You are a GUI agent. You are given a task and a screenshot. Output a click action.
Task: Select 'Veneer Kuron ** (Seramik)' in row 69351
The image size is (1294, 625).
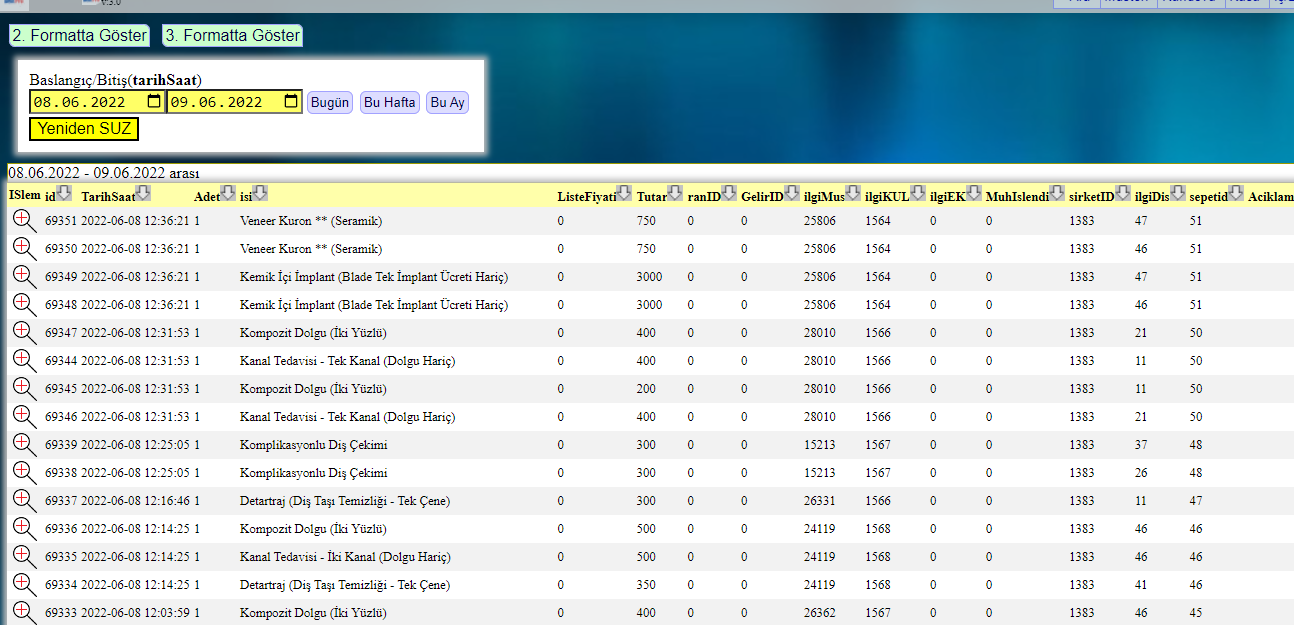click(x=311, y=220)
